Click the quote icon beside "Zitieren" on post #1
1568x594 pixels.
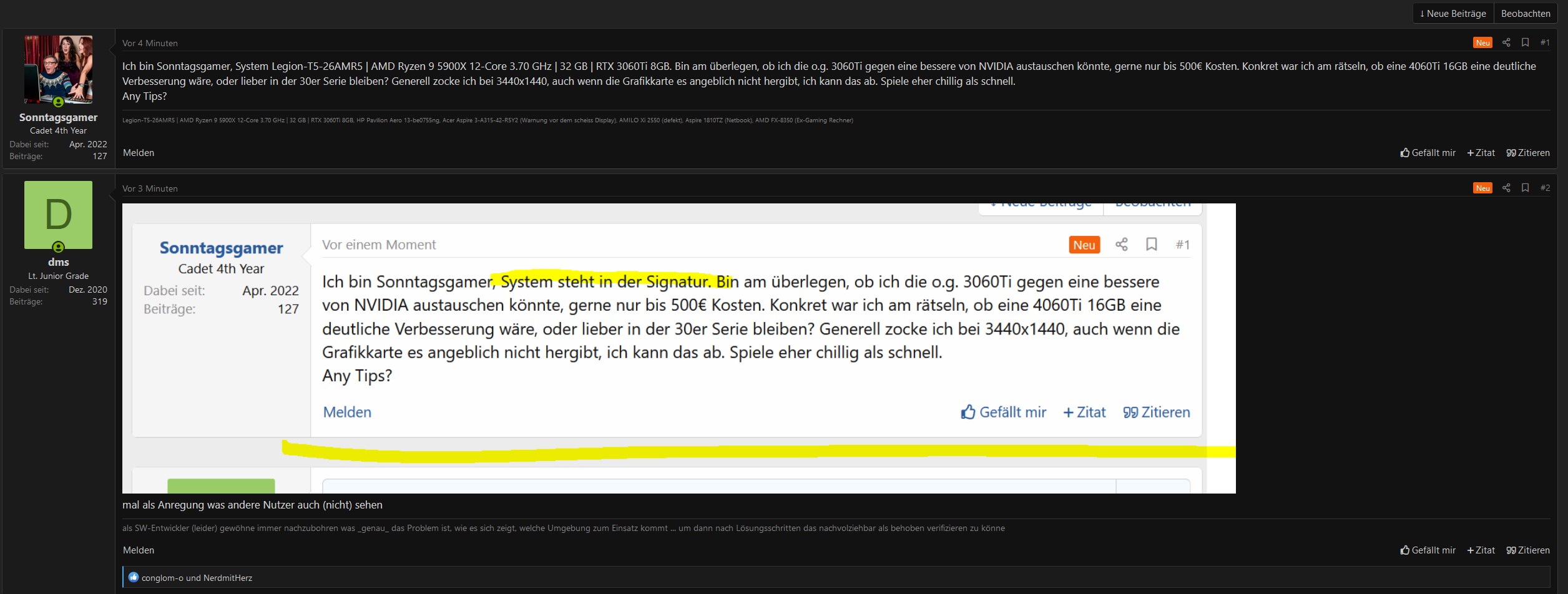[x=1511, y=153]
